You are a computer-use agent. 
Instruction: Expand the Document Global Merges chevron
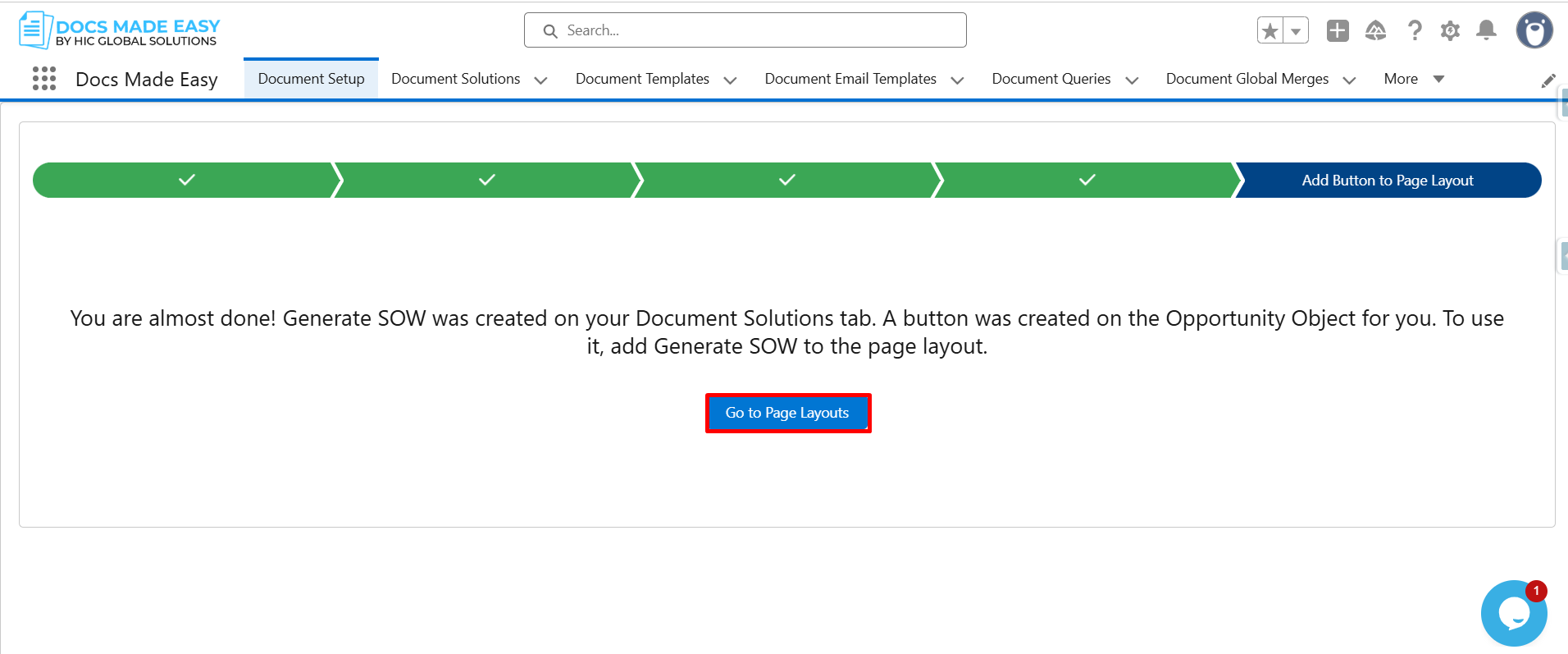click(x=1349, y=80)
